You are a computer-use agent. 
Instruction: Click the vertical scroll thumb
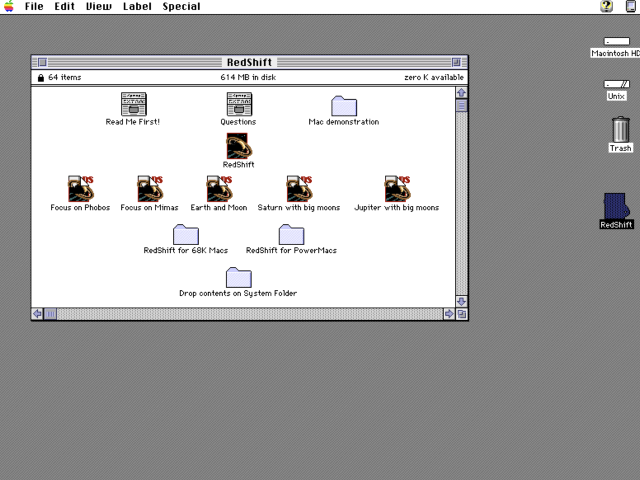[x=462, y=106]
